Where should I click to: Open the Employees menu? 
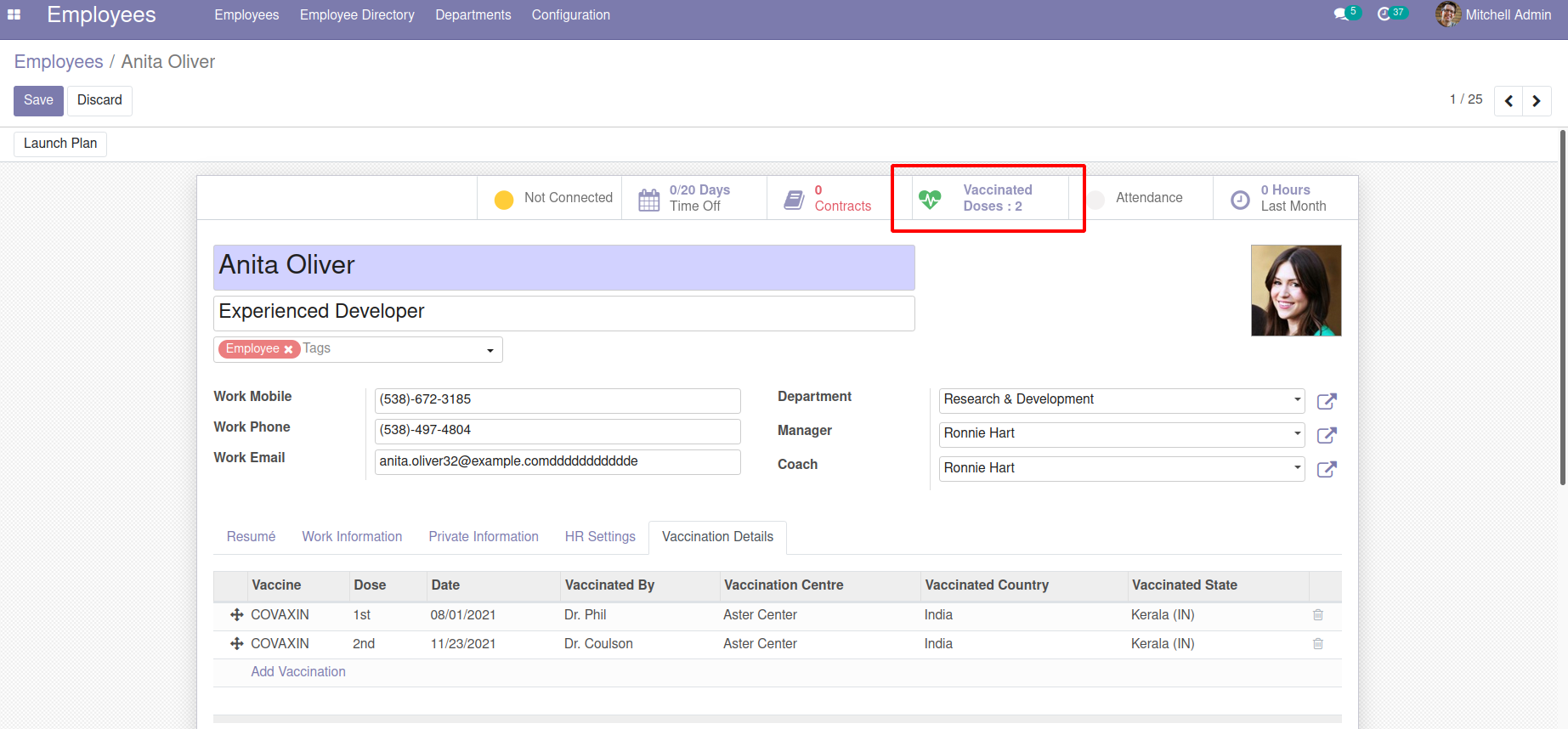pos(246,15)
